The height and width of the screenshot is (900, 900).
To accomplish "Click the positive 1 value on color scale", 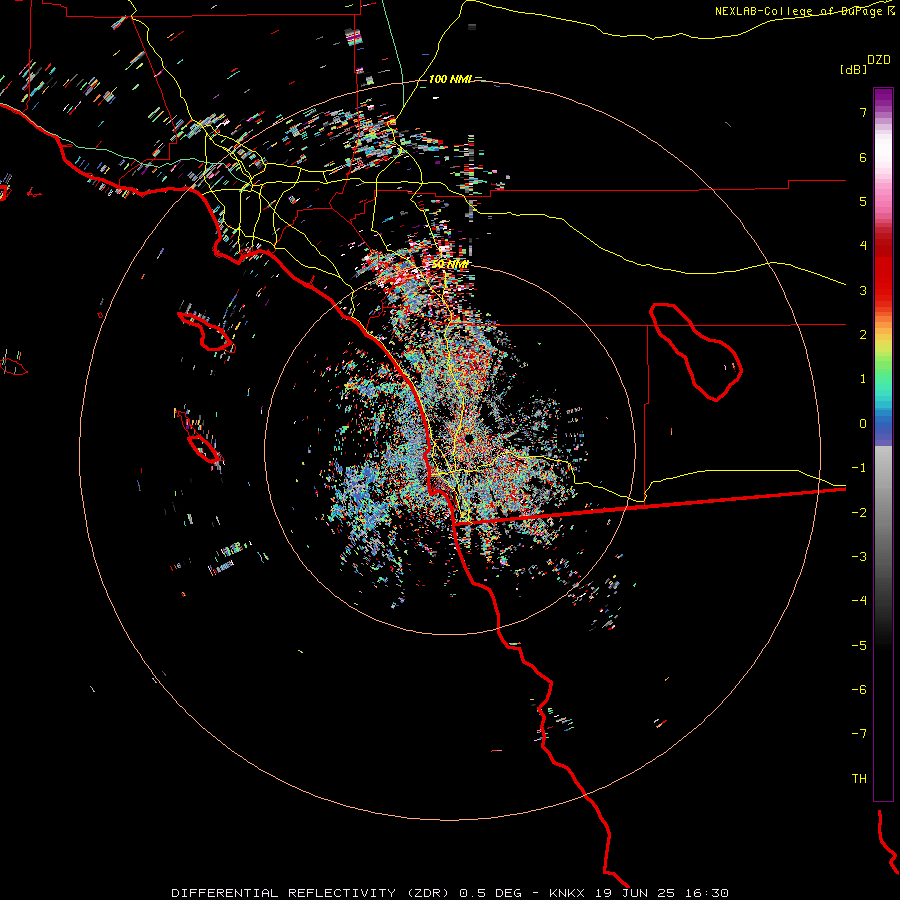I will coord(863,379).
